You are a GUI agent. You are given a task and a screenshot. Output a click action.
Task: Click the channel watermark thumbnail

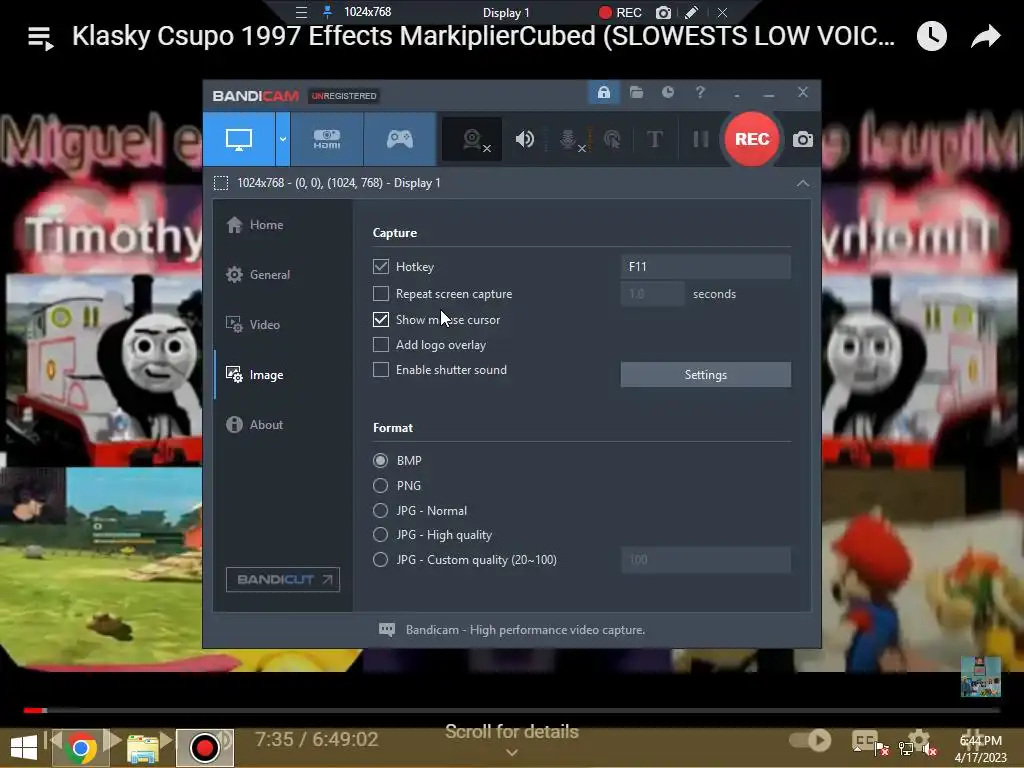tap(981, 677)
